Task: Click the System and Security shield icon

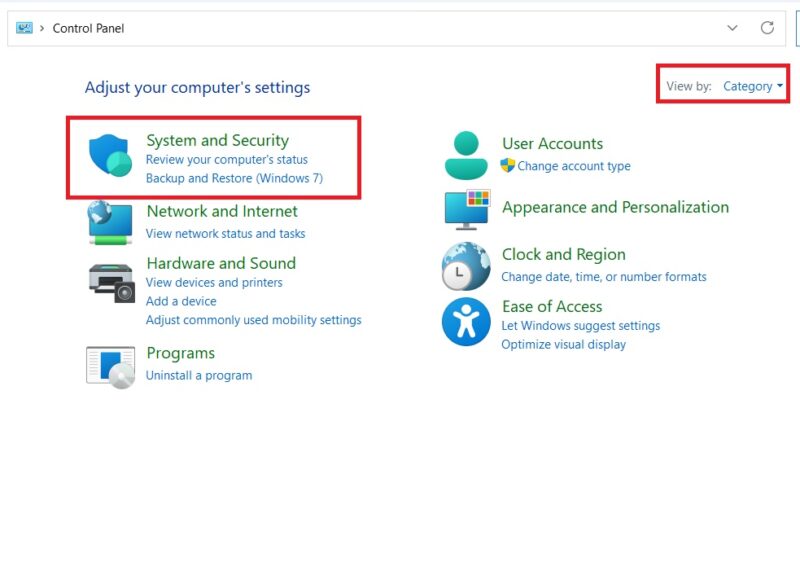Action: coord(110,156)
